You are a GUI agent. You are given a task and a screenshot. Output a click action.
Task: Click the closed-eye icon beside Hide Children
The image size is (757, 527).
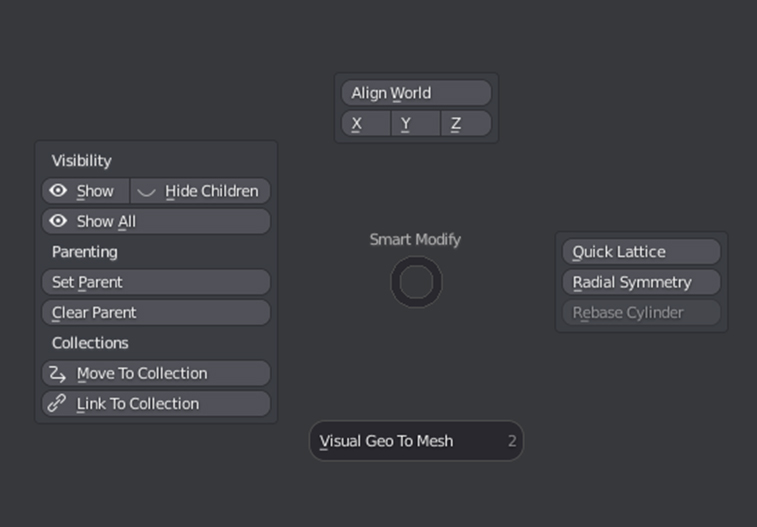point(146,192)
